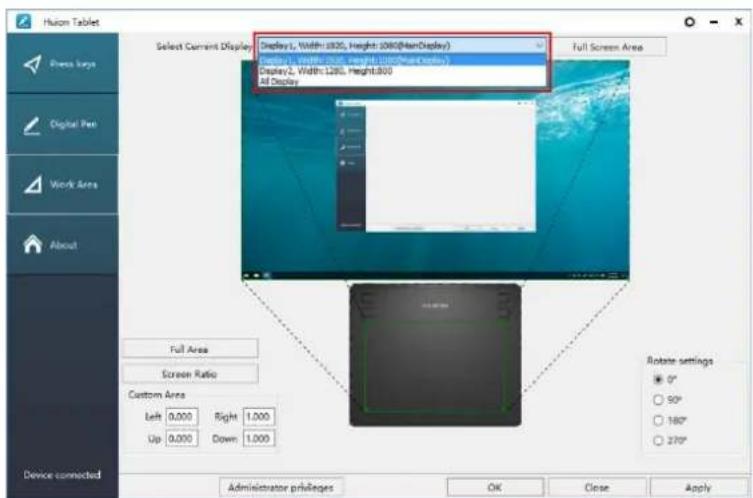Click the Select Current Display label
This screenshot has height=498, width=753.
204,46
